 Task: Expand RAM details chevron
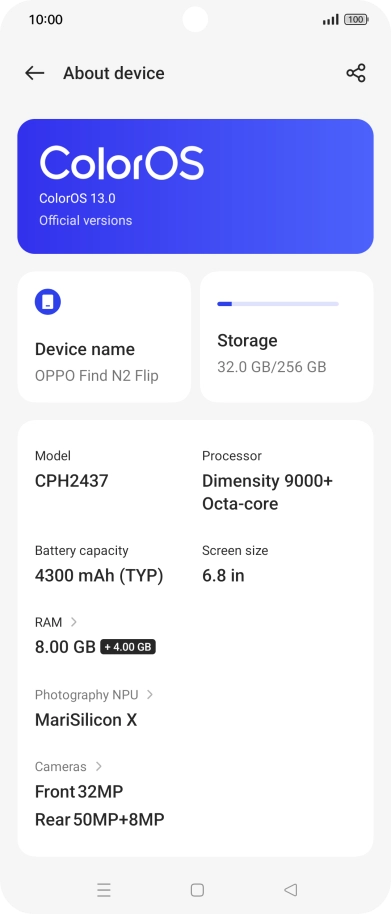74,622
